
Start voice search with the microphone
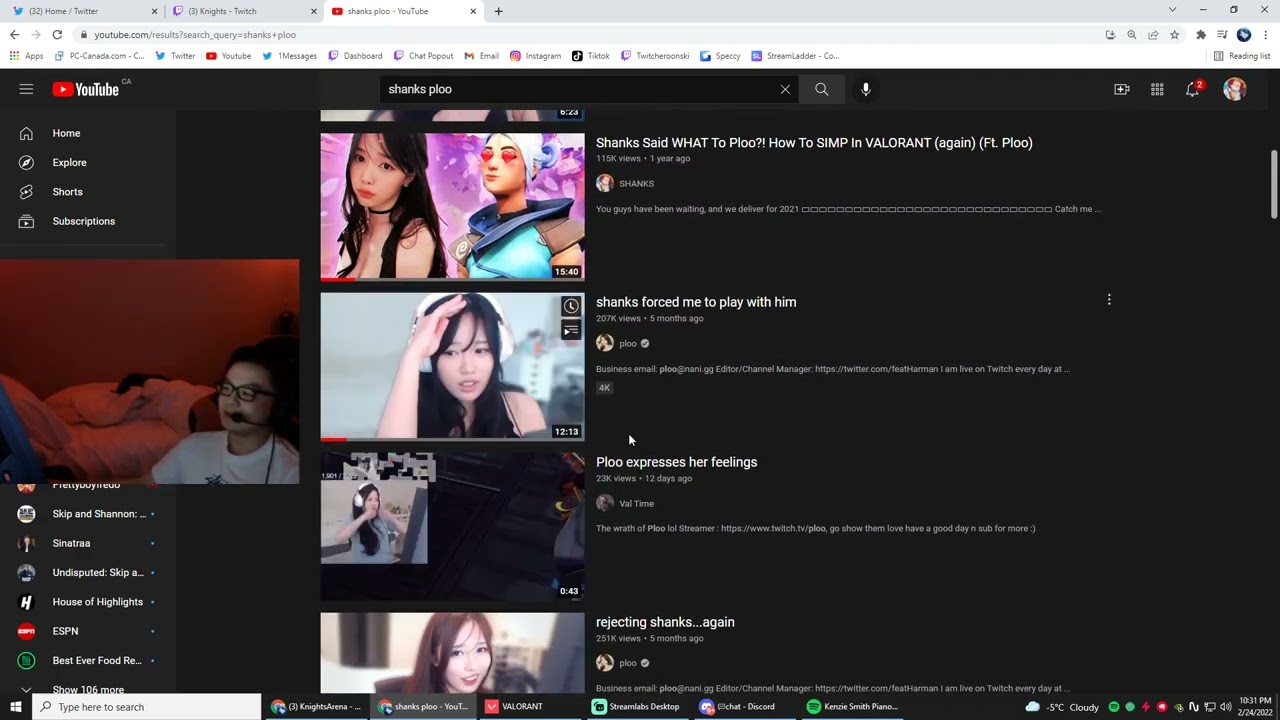866,89
